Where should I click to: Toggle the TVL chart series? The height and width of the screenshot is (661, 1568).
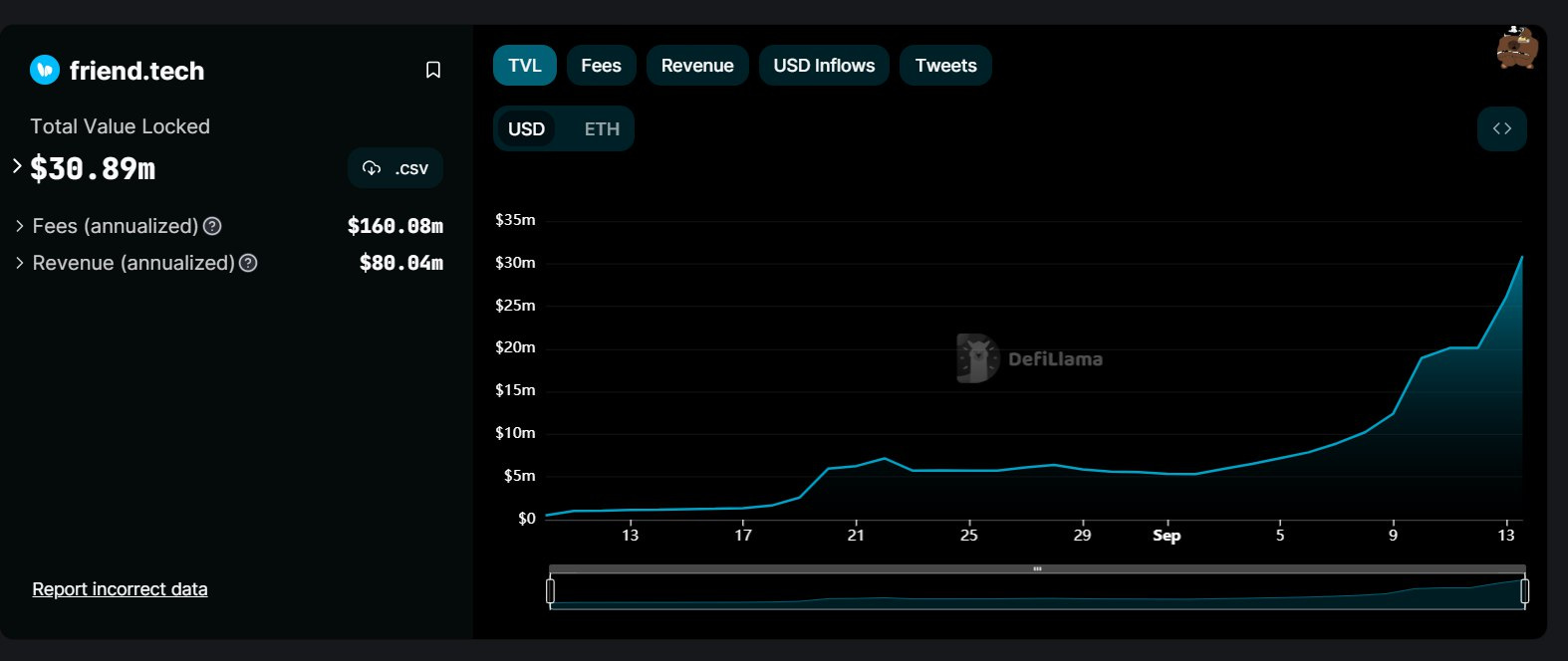pos(525,66)
